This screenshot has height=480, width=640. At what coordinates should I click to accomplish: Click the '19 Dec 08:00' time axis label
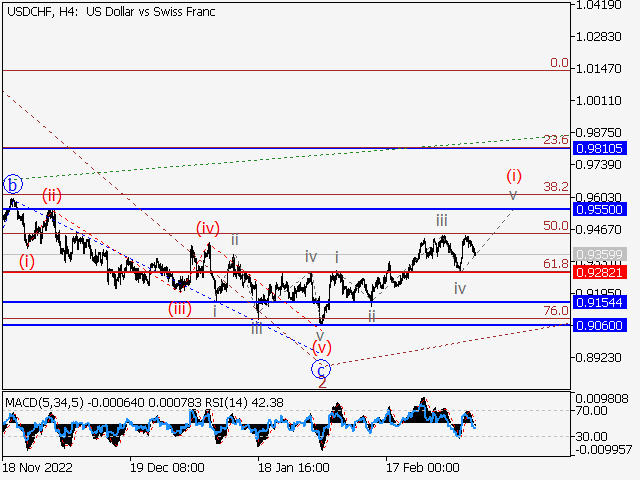[167, 467]
